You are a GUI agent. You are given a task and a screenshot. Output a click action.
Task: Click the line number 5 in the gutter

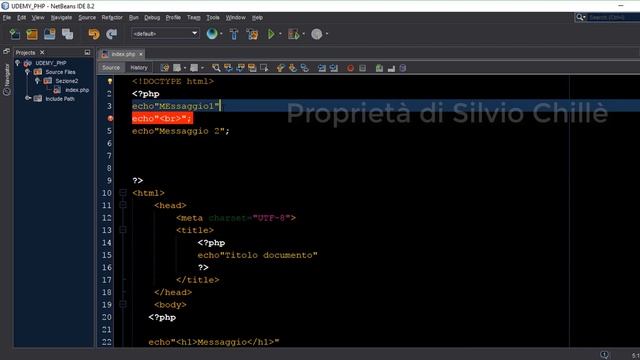point(109,131)
